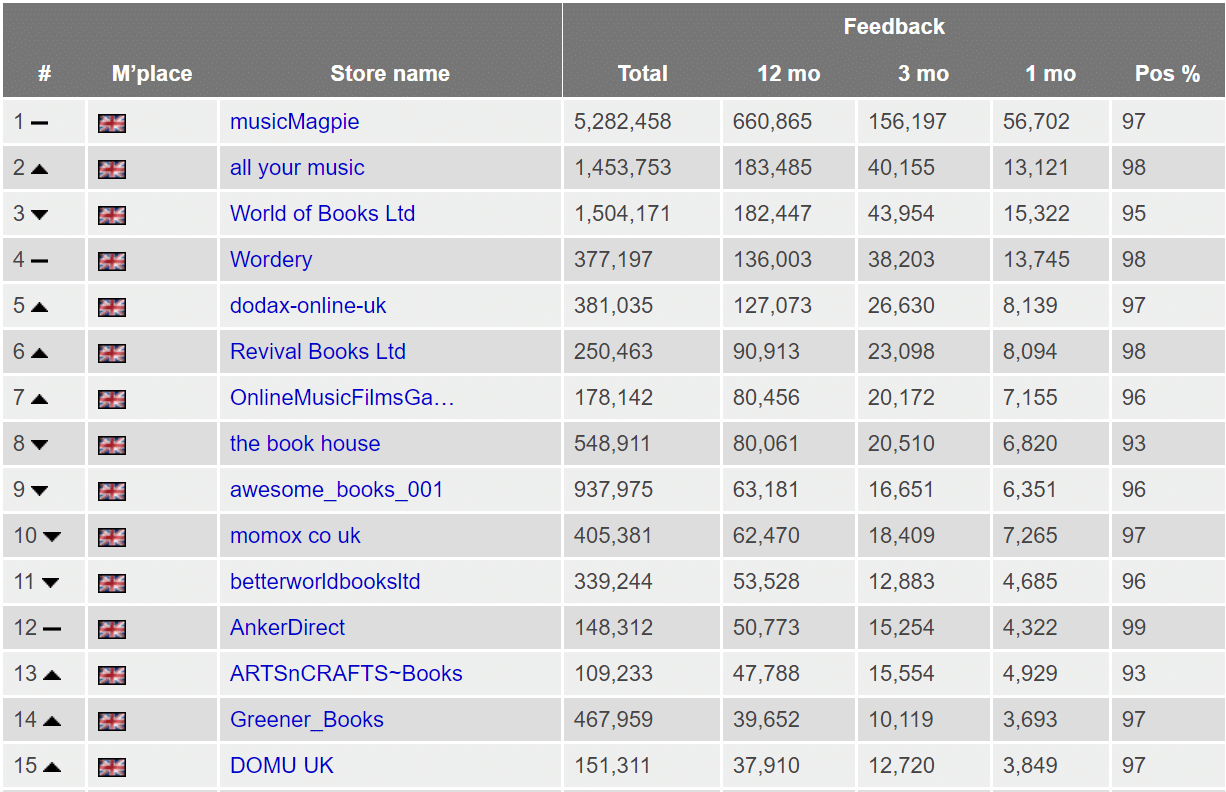
Task: Visit the World of Books Ltd store
Action: [x=322, y=214]
